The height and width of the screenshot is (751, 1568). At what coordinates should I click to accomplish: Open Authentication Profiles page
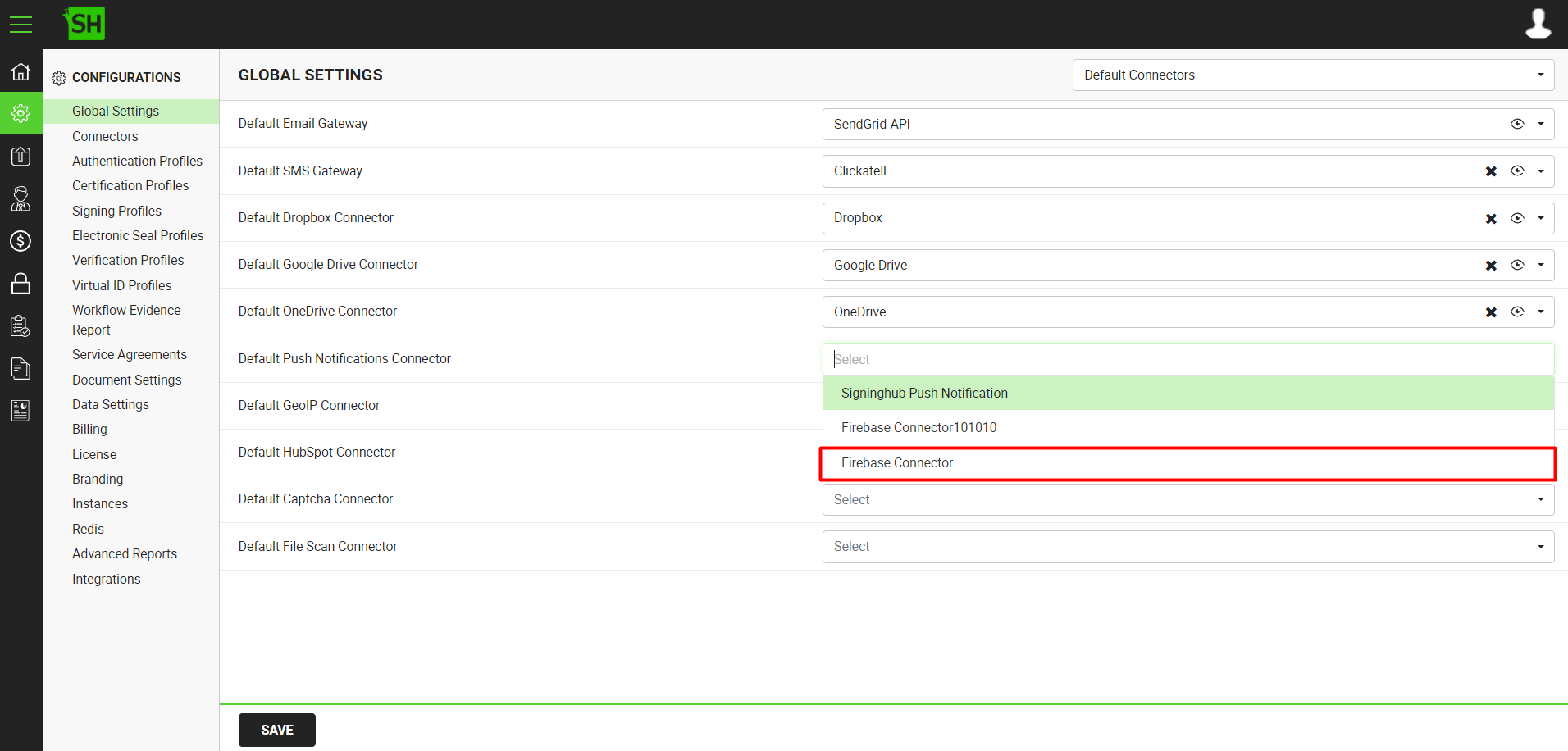coord(137,161)
